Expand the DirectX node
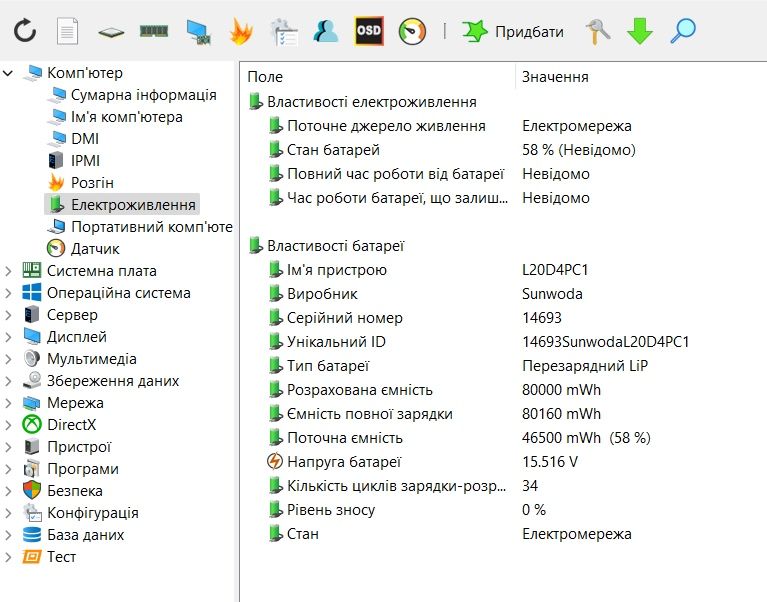The width and height of the screenshot is (767, 602). point(8,425)
